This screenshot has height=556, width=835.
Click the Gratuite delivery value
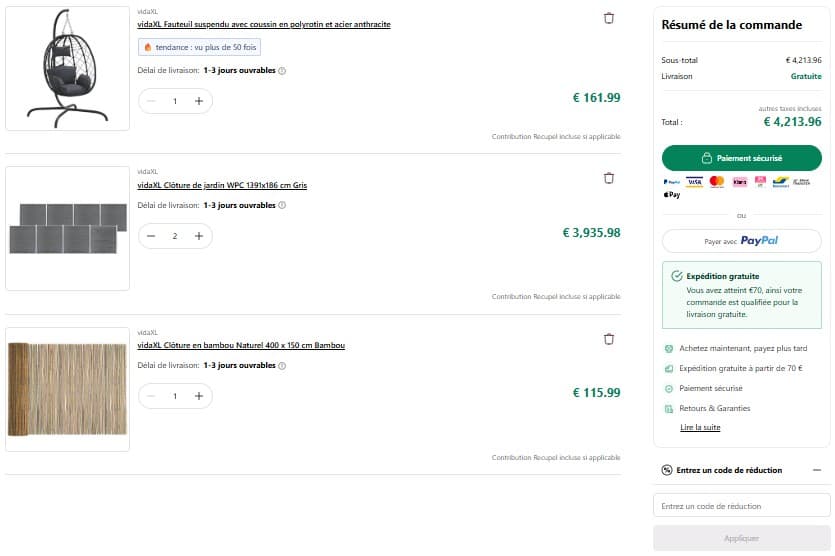806,76
